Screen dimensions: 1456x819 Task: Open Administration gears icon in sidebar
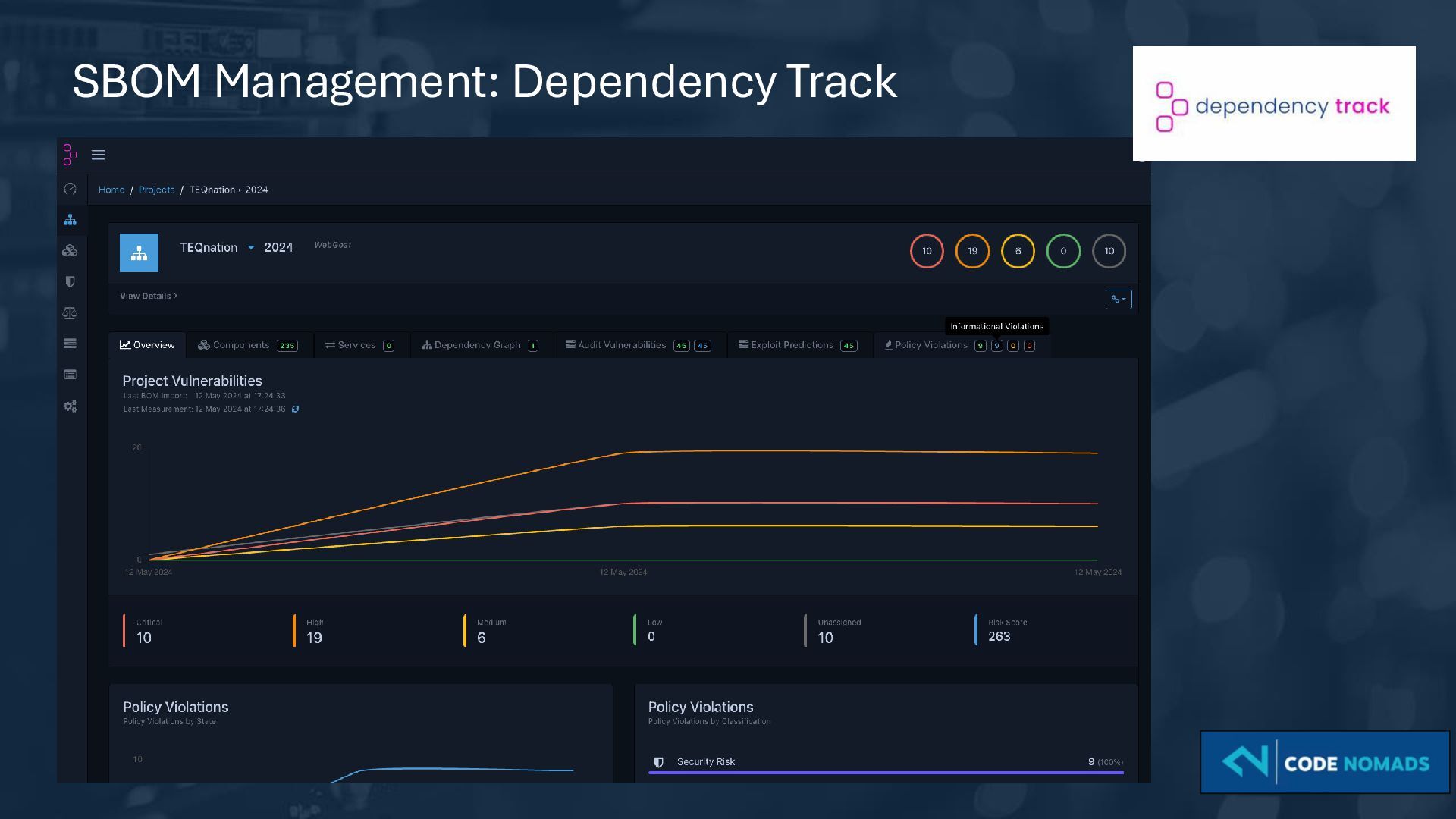(x=70, y=406)
